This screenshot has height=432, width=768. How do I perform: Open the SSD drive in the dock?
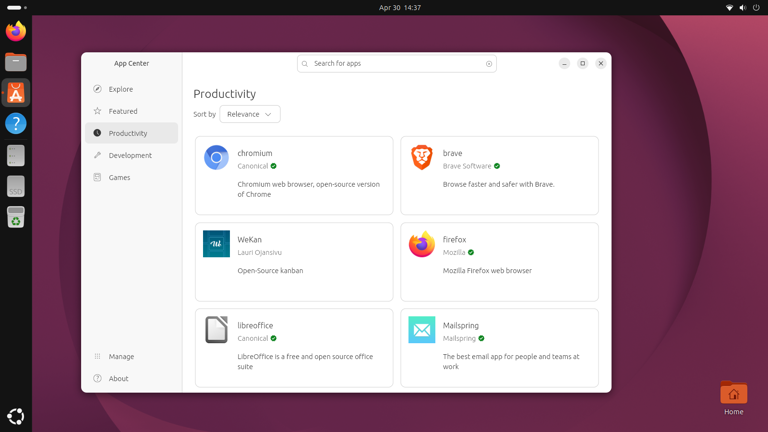point(16,186)
